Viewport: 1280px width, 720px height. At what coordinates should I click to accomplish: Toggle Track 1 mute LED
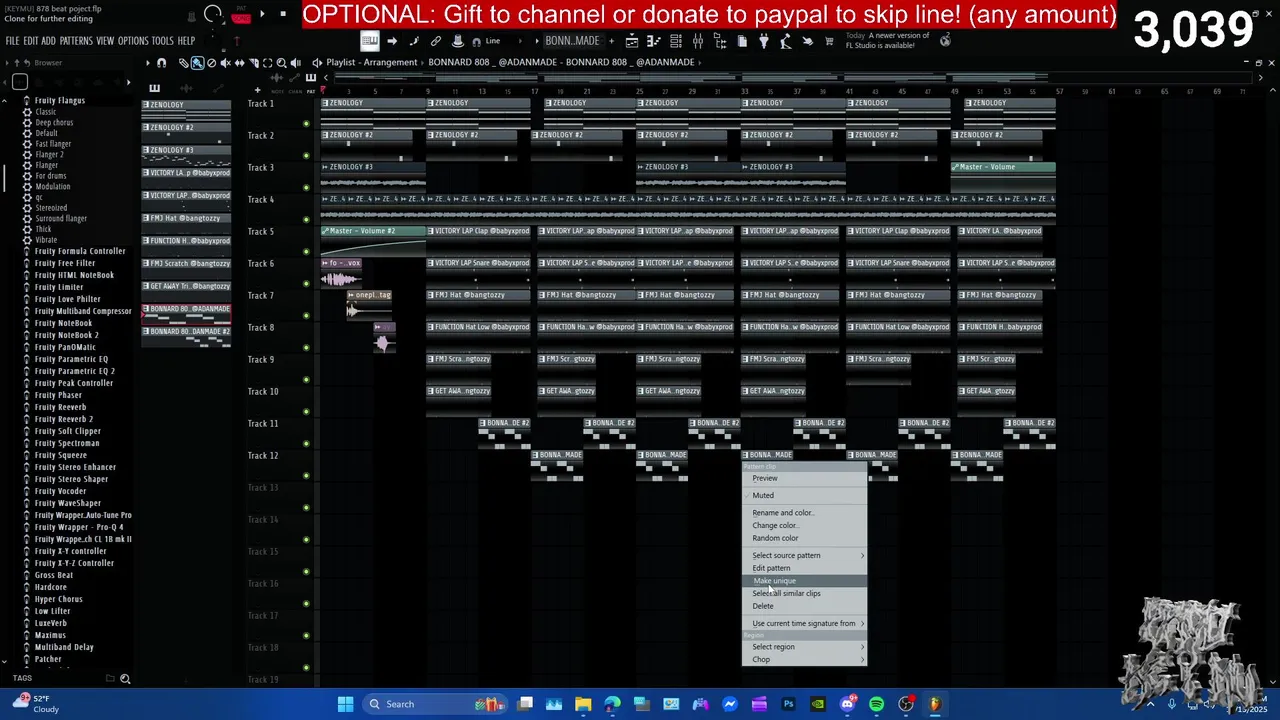coord(306,123)
